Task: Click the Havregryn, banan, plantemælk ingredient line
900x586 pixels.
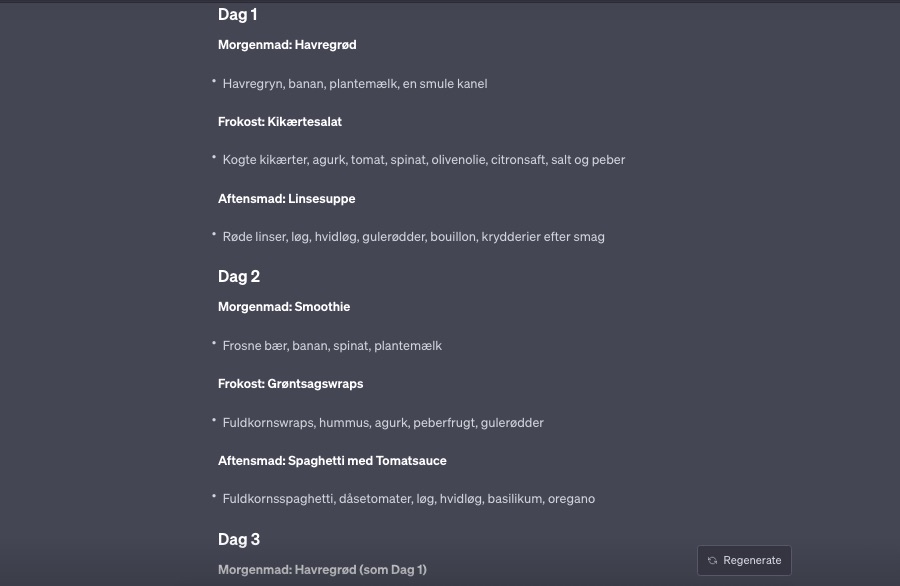Action: coord(355,84)
